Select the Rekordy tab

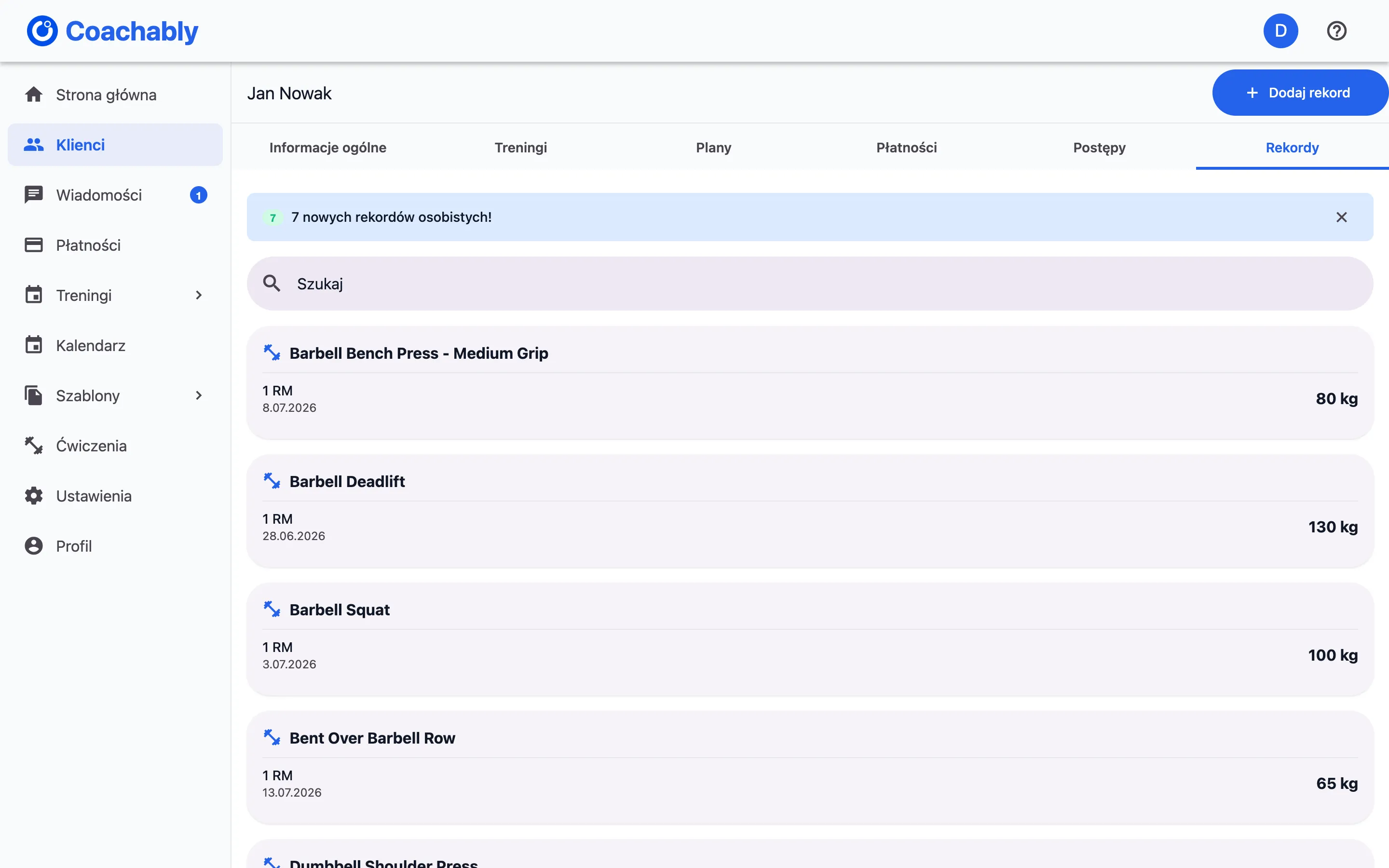1292,148
